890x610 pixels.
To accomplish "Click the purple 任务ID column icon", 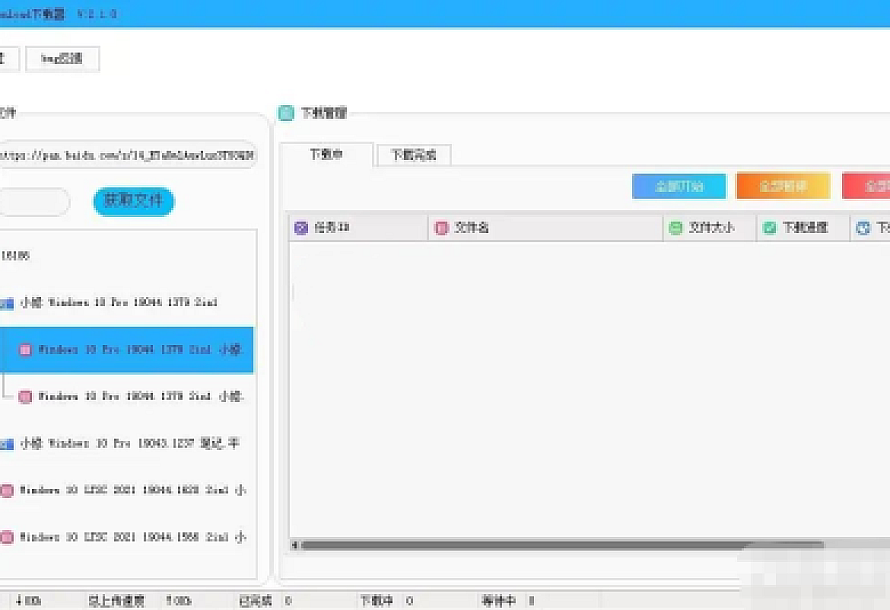I will [x=301, y=228].
